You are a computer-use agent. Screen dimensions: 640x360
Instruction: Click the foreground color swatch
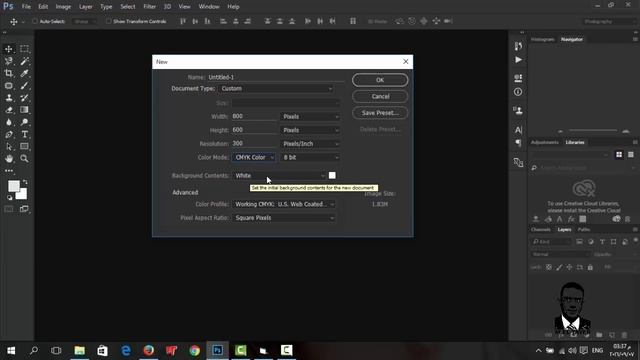13,186
